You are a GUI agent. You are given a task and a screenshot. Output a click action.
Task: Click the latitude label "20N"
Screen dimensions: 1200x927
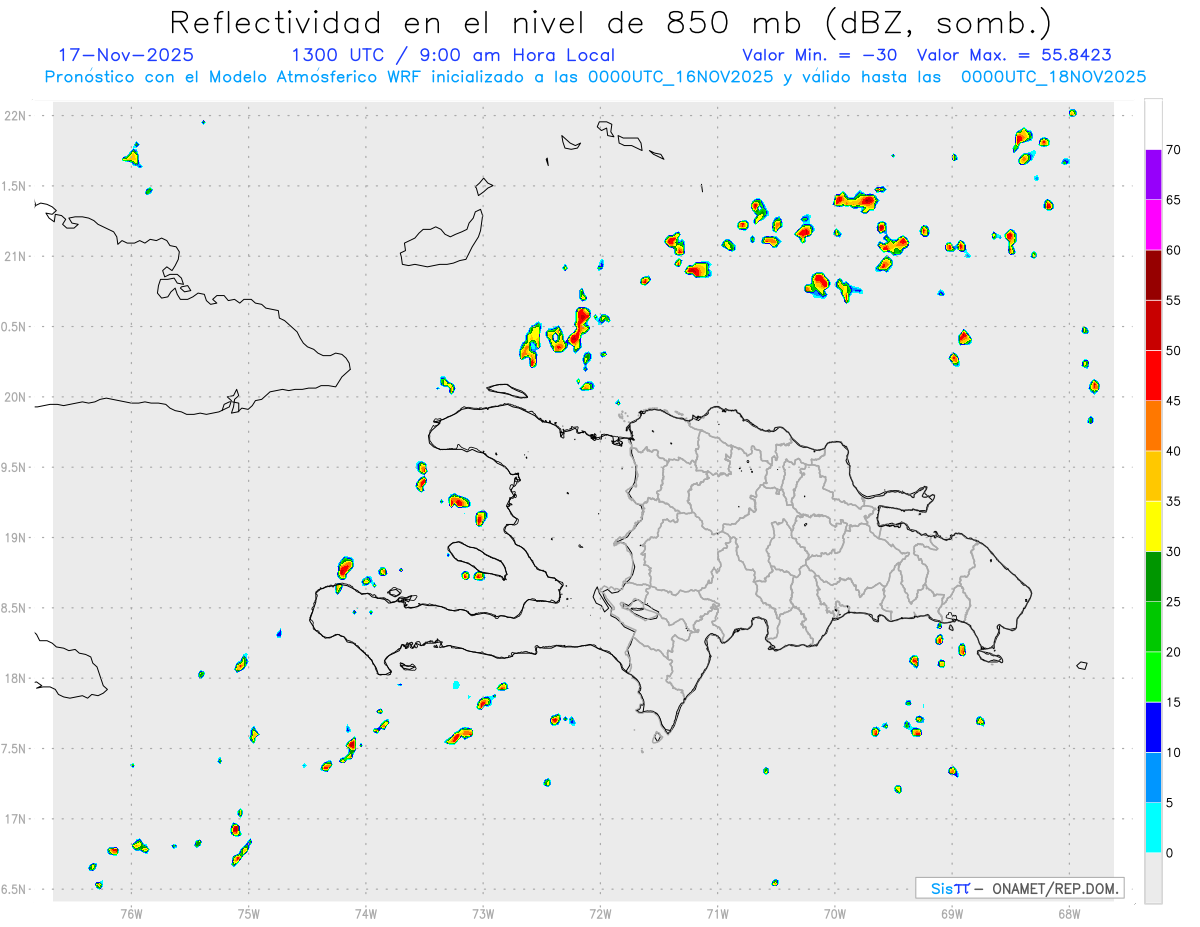pos(17,397)
